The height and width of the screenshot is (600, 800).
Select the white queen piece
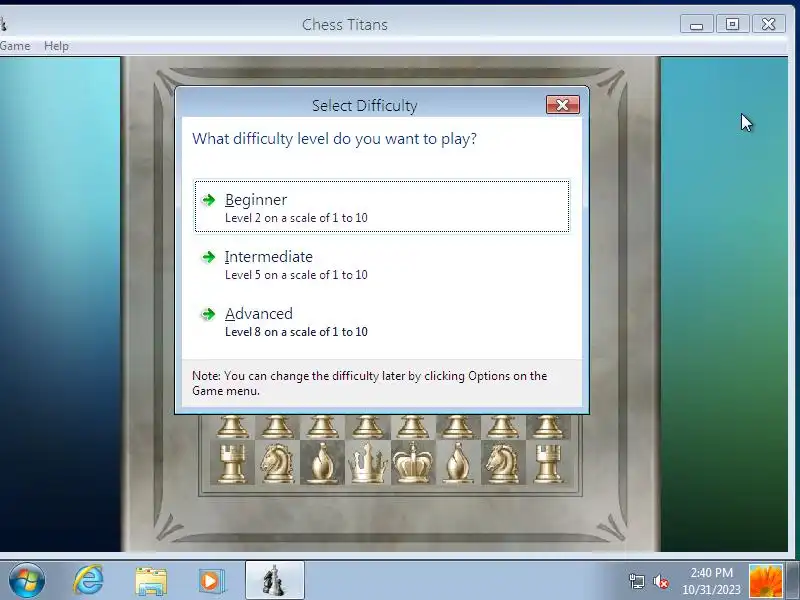tap(367, 463)
